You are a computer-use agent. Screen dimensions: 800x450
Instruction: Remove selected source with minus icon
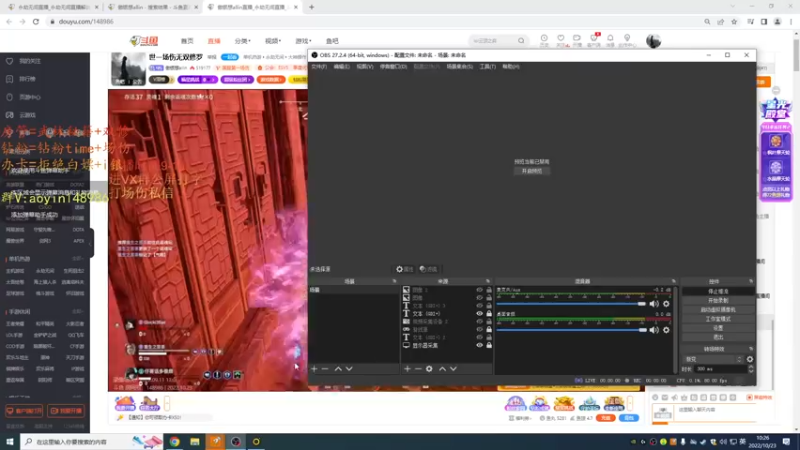pos(418,369)
